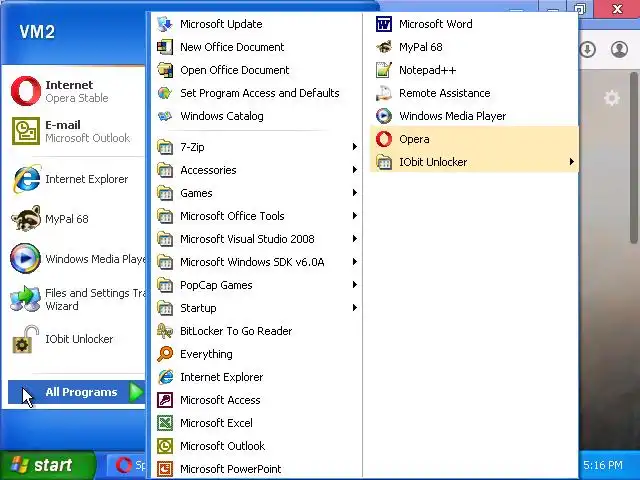Viewport: 640px width, 480px height.
Task: Click the All Programs green arrow
Action: (x=136, y=392)
